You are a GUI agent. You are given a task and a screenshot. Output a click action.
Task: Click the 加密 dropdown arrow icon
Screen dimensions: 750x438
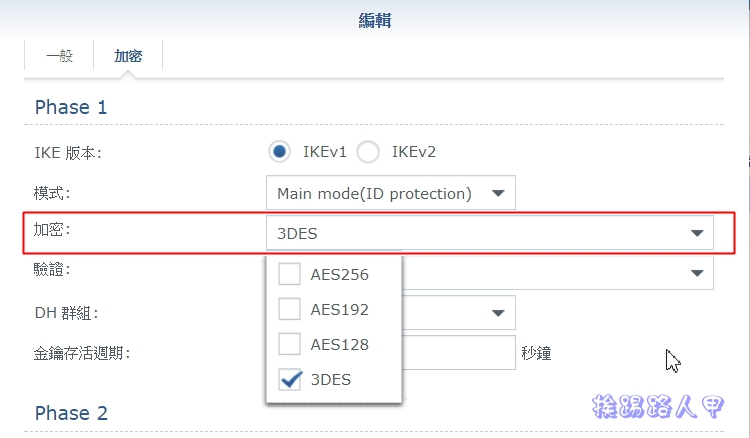(x=697, y=233)
